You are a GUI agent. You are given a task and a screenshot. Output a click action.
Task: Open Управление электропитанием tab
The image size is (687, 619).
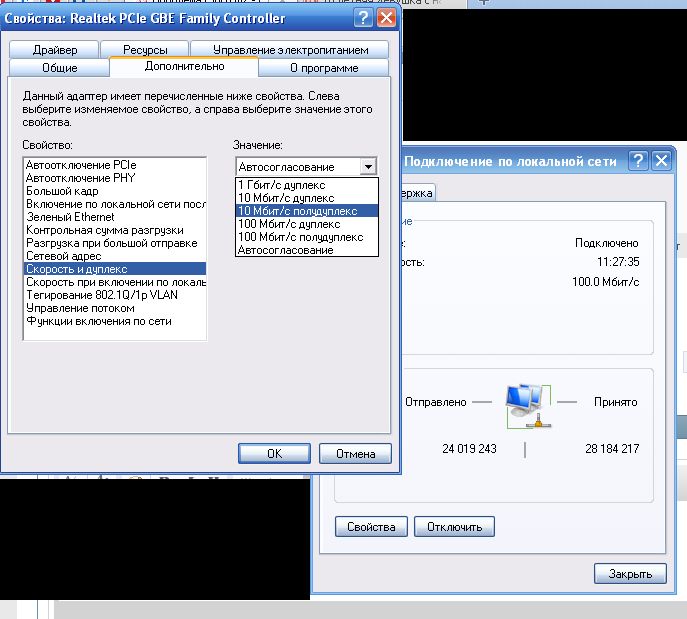(290, 50)
